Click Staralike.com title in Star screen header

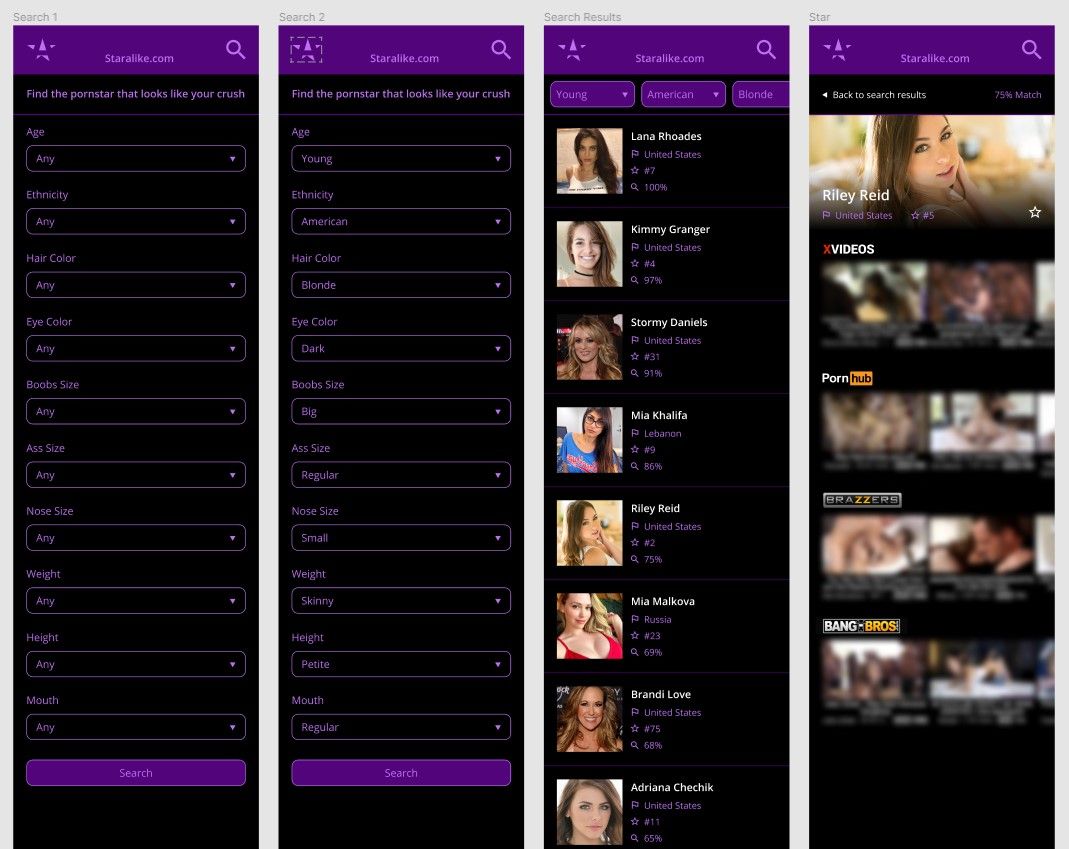935,59
